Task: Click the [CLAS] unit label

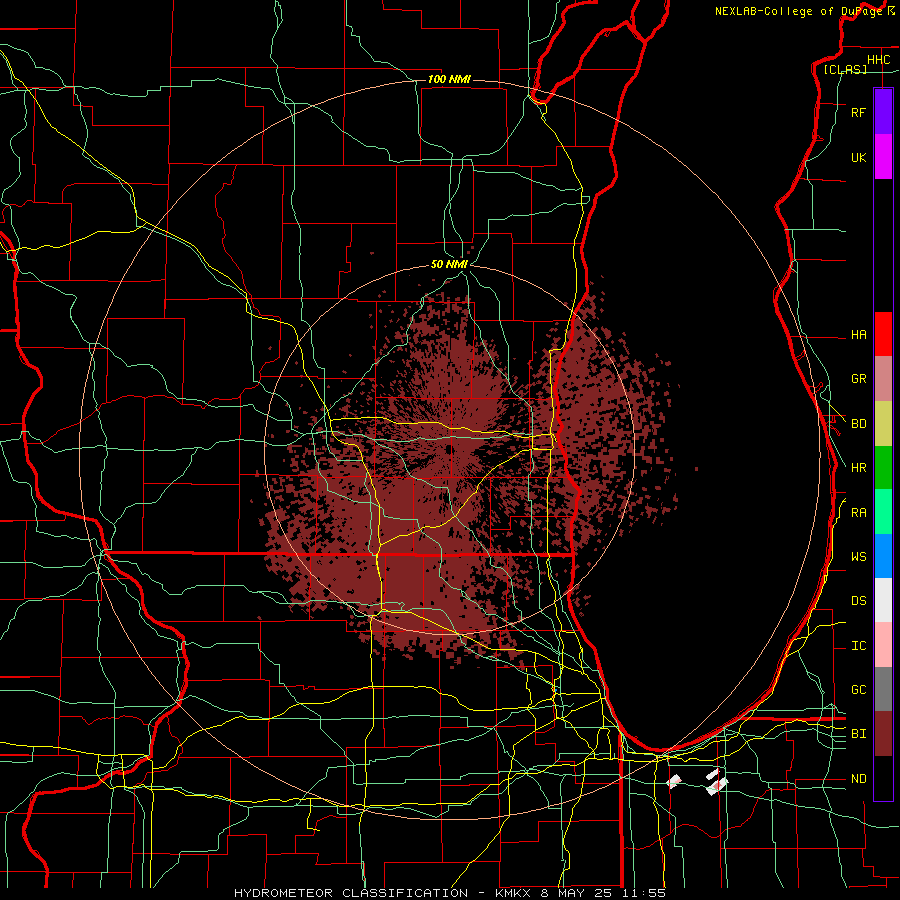Action: pyautogui.click(x=845, y=69)
